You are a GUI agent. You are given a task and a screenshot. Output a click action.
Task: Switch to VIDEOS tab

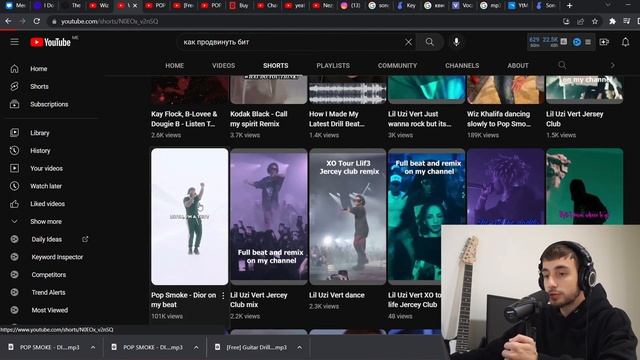coord(223,65)
